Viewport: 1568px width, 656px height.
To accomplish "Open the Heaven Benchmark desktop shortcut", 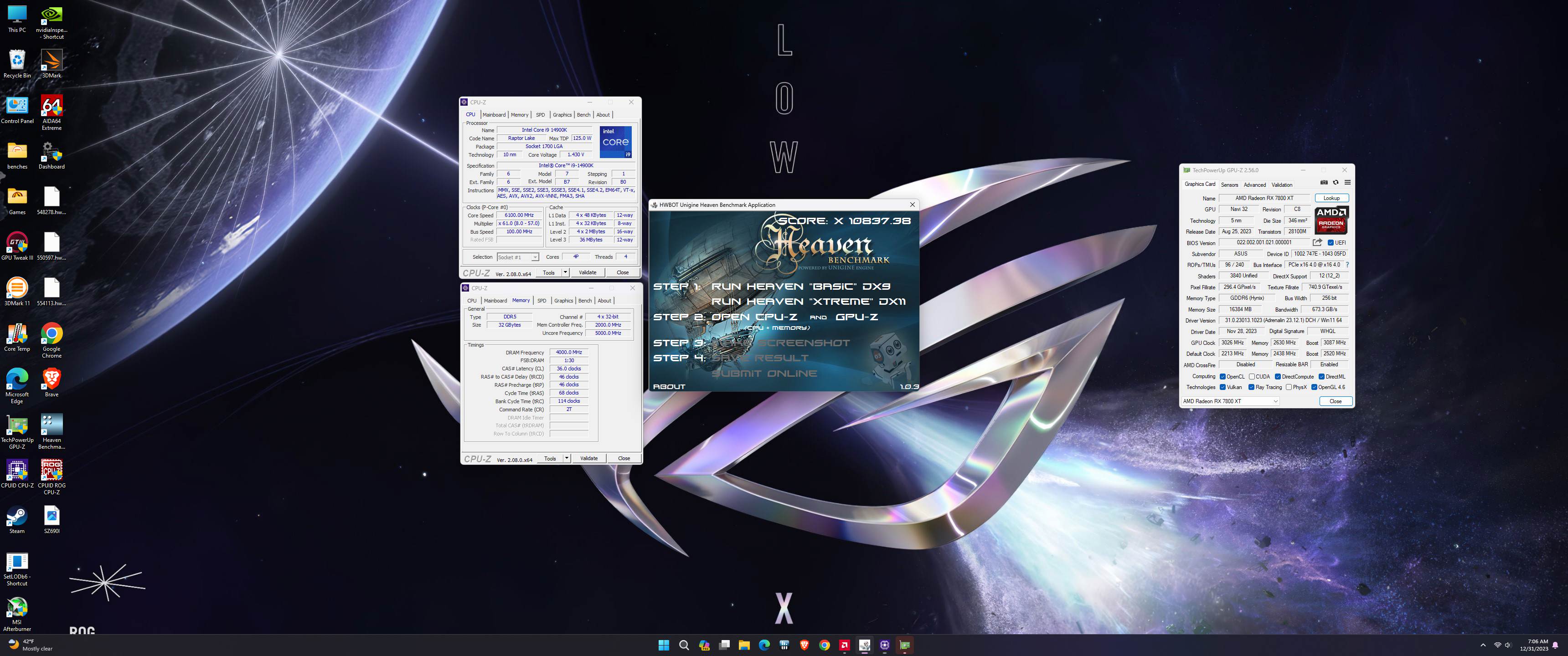I will click(51, 431).
